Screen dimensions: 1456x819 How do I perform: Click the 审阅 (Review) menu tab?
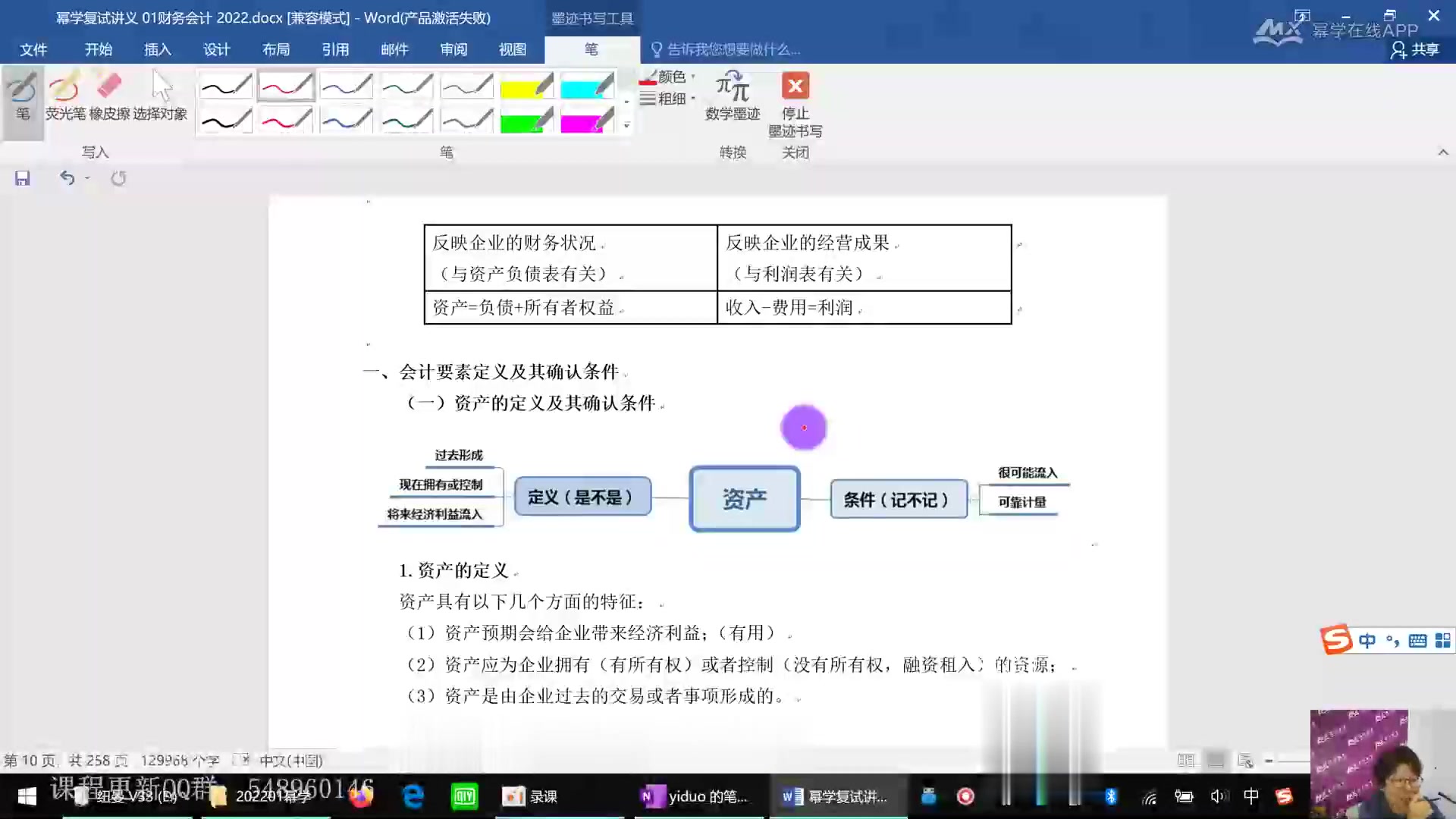coord(453,49)
